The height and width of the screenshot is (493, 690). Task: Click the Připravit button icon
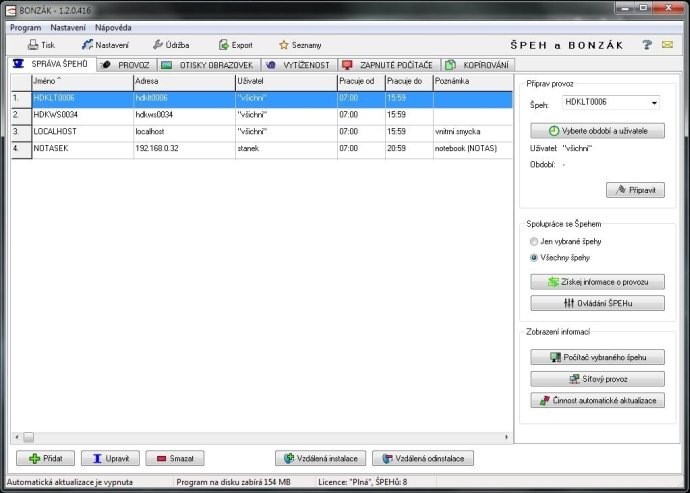pos(621,190)
